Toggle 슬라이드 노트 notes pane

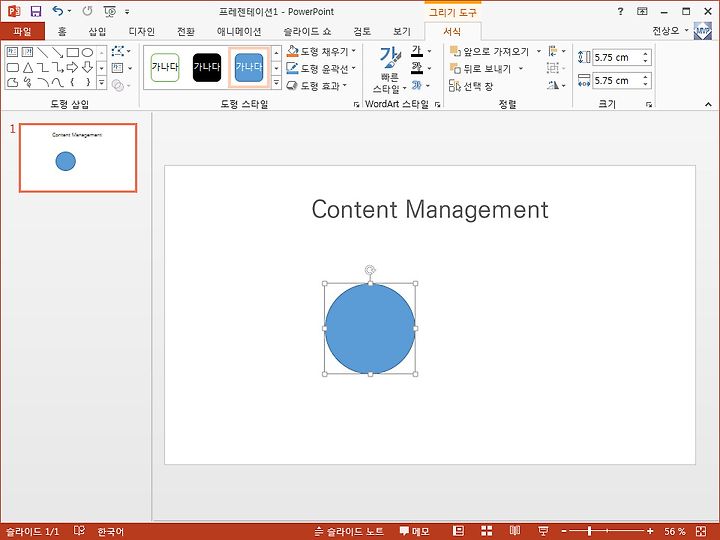click(x=349, y=531)
